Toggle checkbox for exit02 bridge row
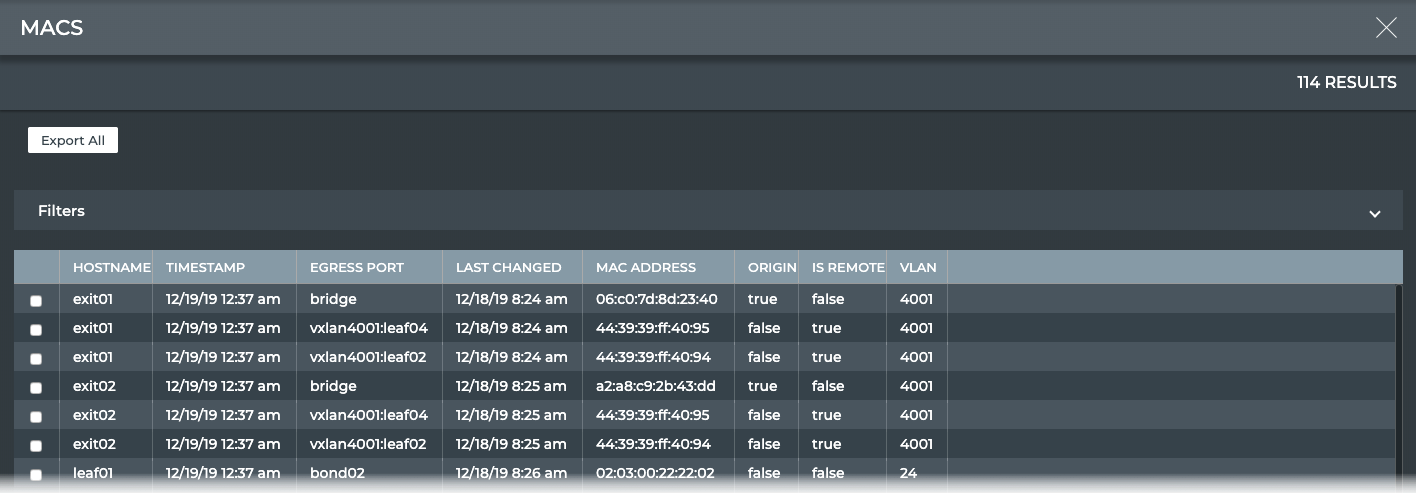The width and height of the screenshot is (1416, 493). 37,387
